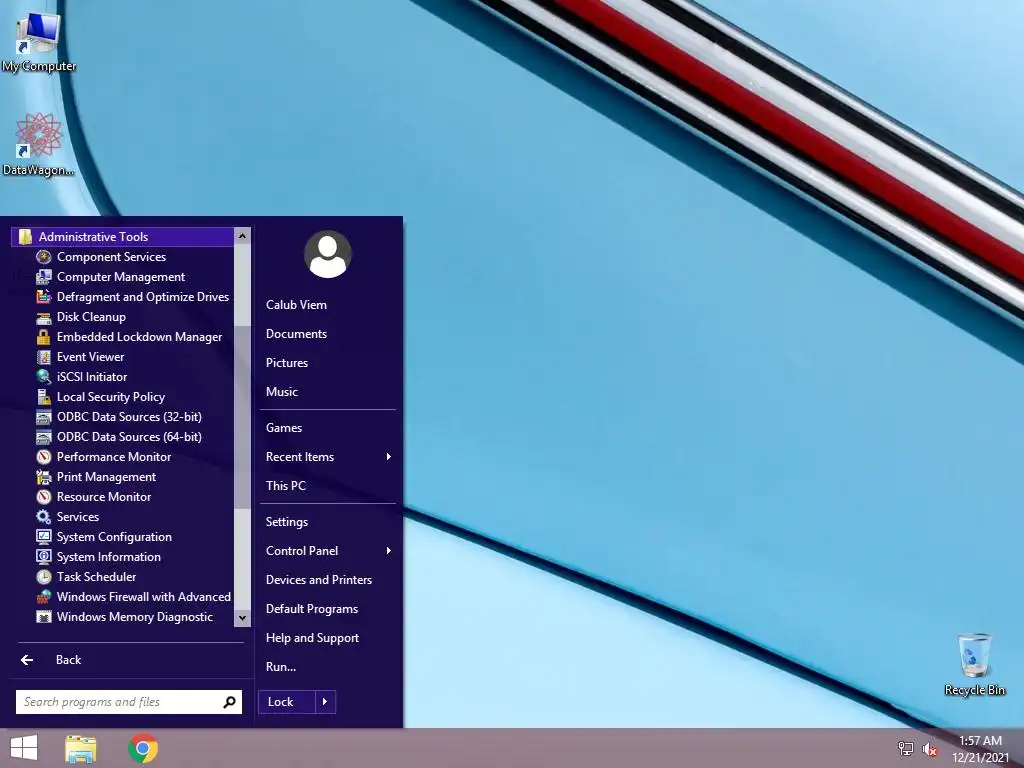The height and width of the screenshot is (768, 1024).
Task: Open Print Management icon
Action: click(44, 477)
